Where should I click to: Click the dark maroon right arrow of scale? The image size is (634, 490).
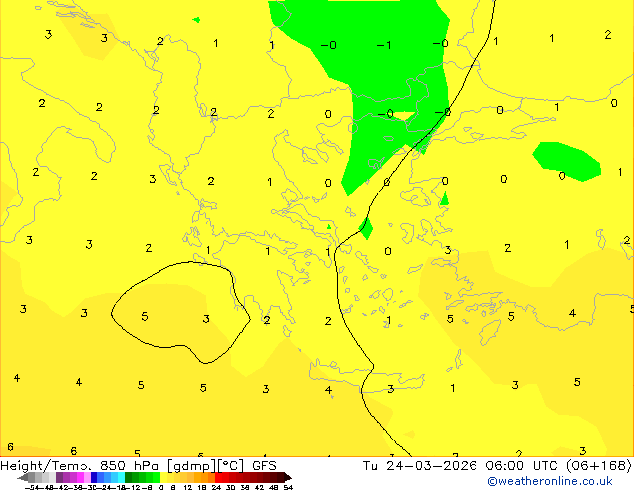pyautogui.click(x=288, y=477)
